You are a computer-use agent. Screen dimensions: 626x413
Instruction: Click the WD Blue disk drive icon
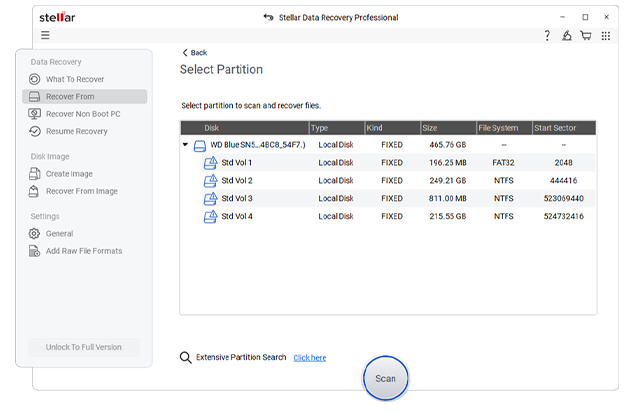coord(200,146)
